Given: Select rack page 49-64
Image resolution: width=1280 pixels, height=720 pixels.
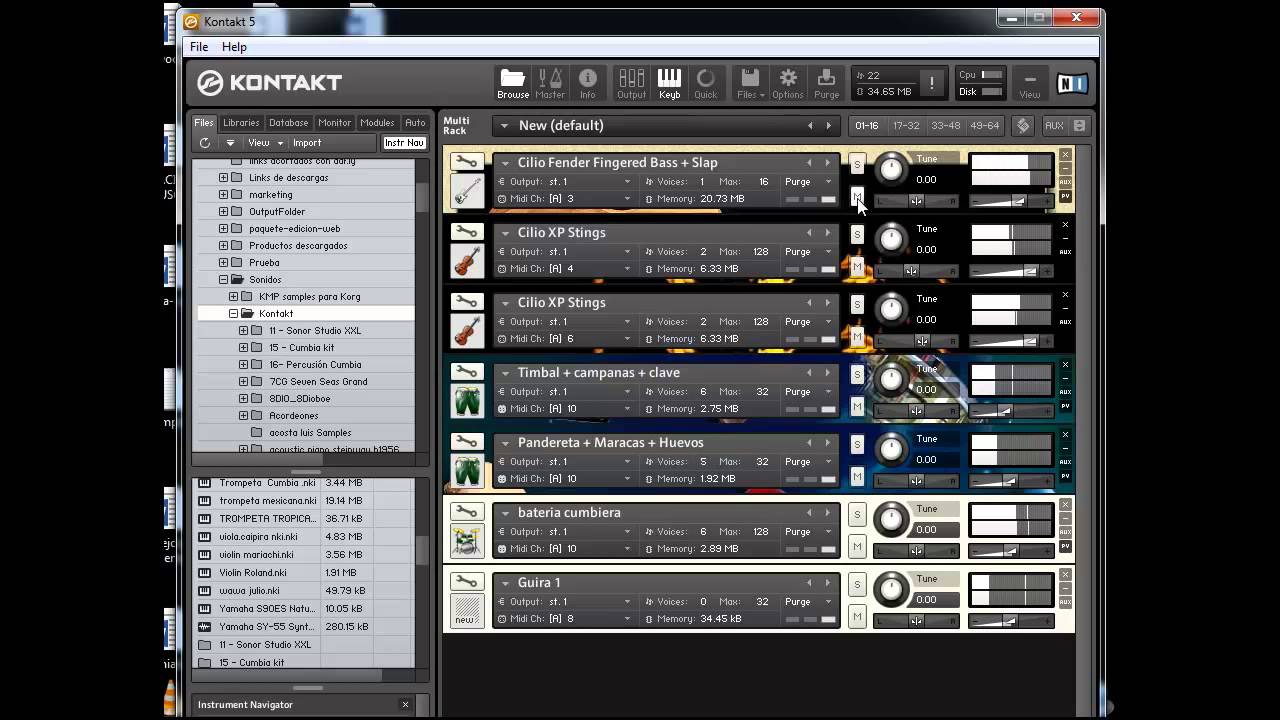Looking at the screenshot, I should click(x=984, y=126).
